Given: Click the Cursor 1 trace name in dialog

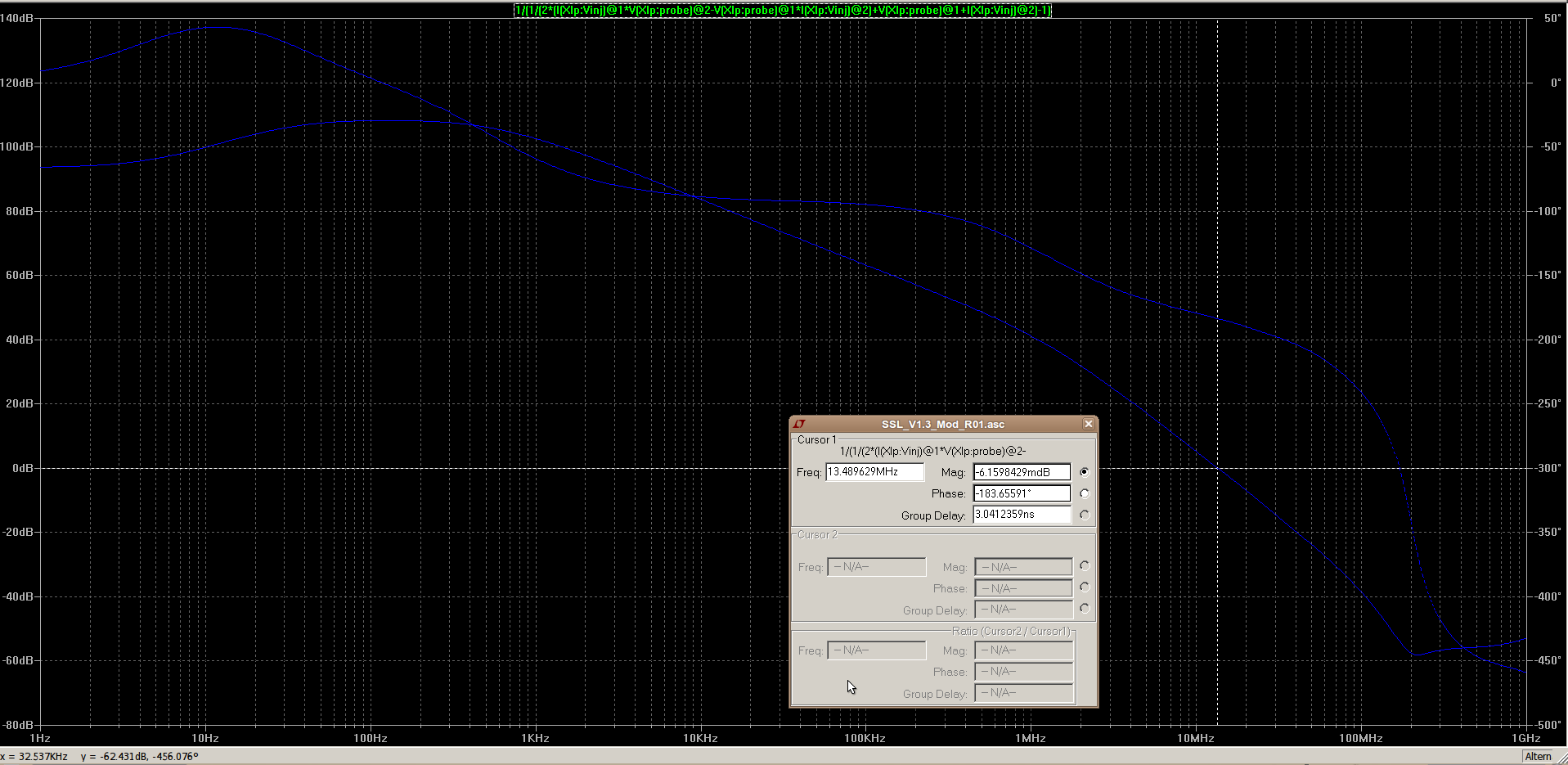Looking at the screenshot, I should [x=932, y=451].
